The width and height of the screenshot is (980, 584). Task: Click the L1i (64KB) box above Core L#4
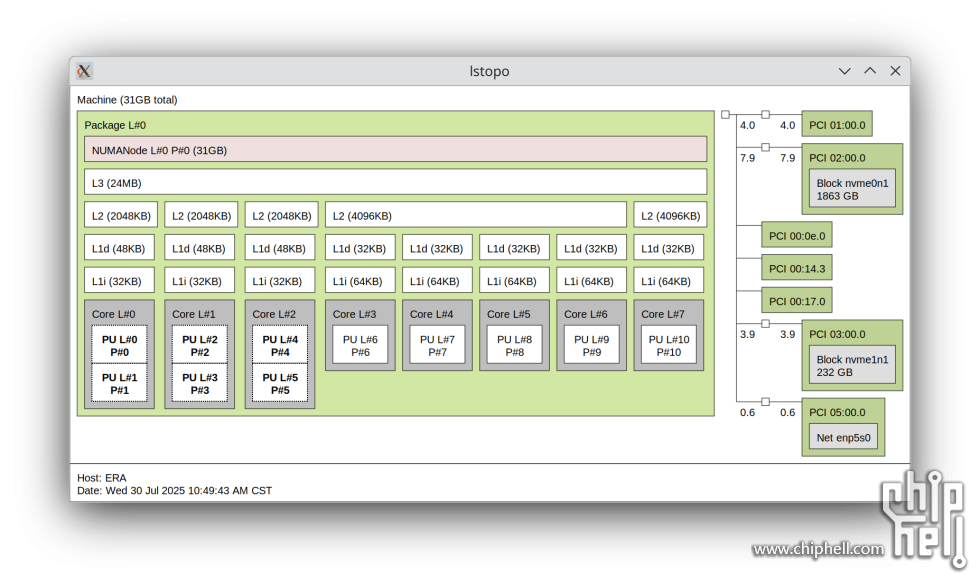click(x=437, y=280)
